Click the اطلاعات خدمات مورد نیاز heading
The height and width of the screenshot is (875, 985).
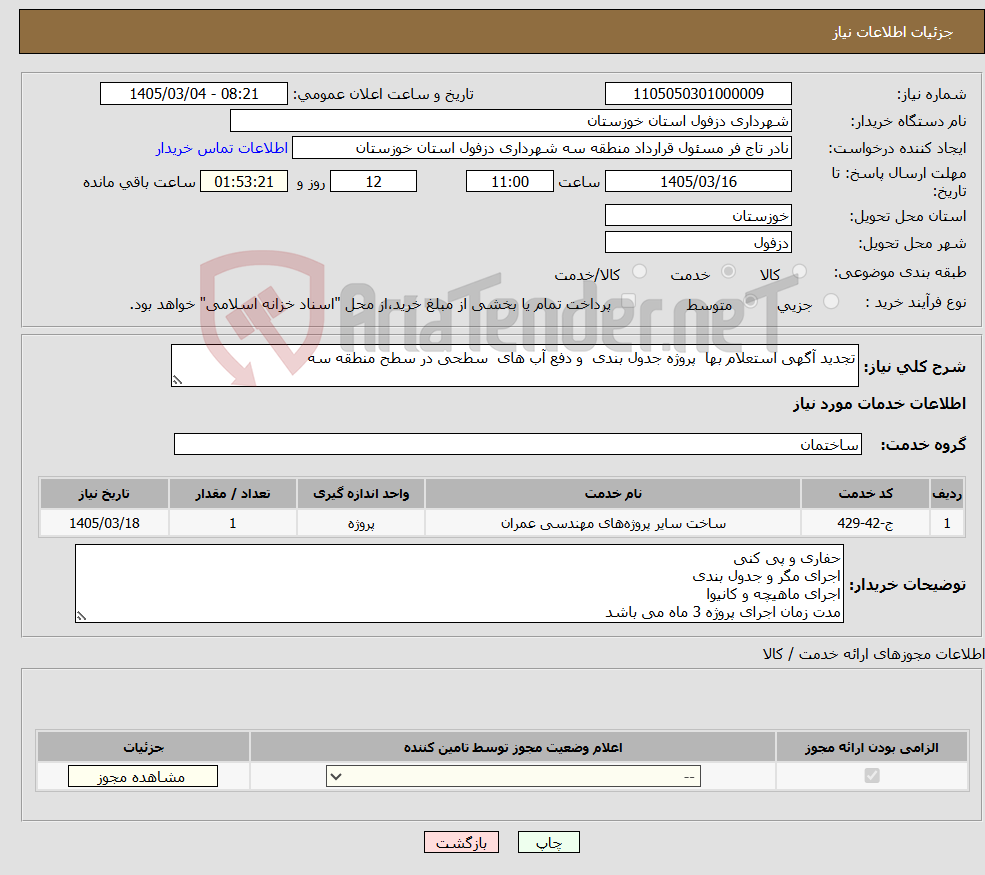click(x=879, y=403)
